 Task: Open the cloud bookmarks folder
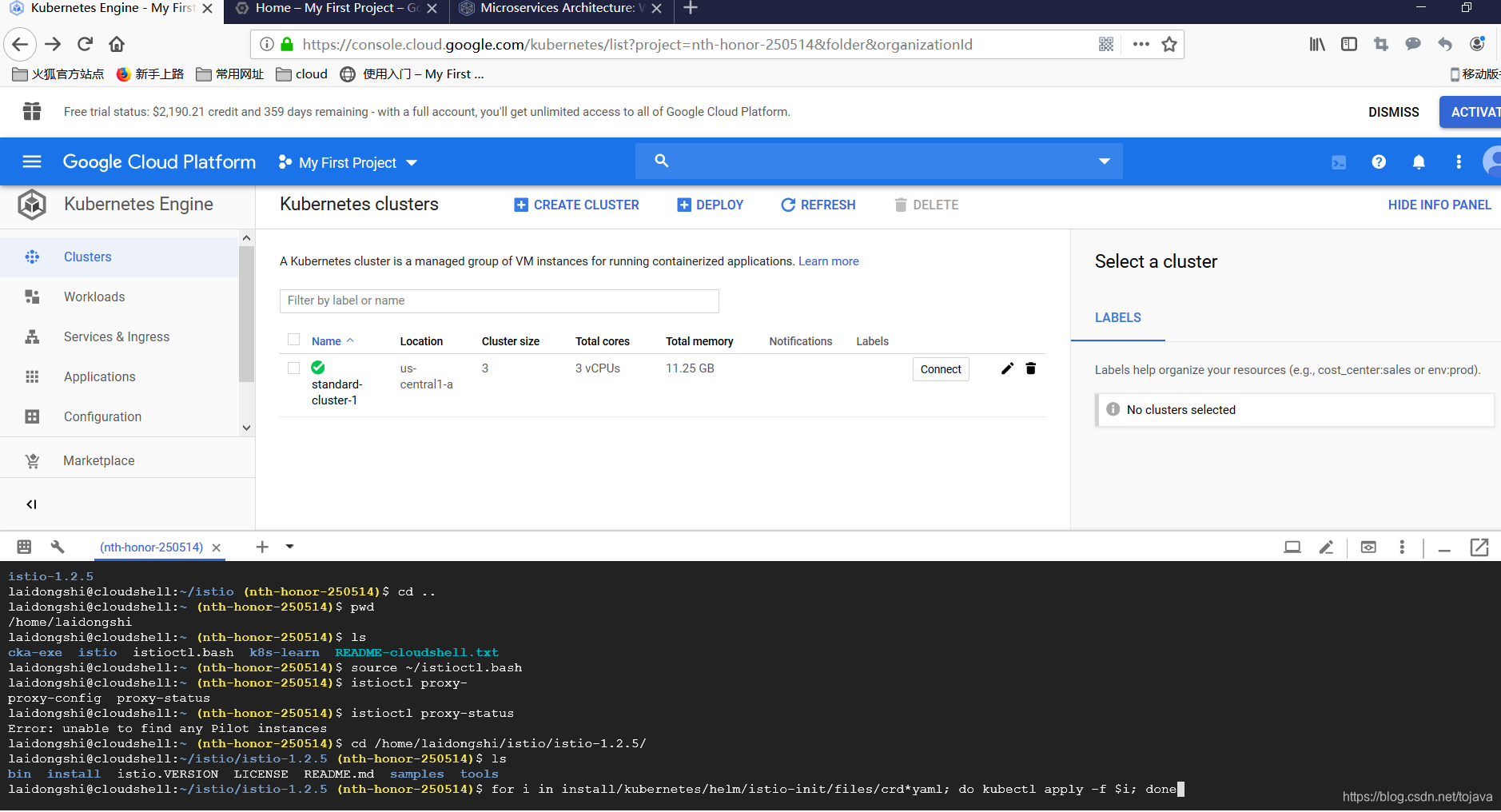pos(302,74)
